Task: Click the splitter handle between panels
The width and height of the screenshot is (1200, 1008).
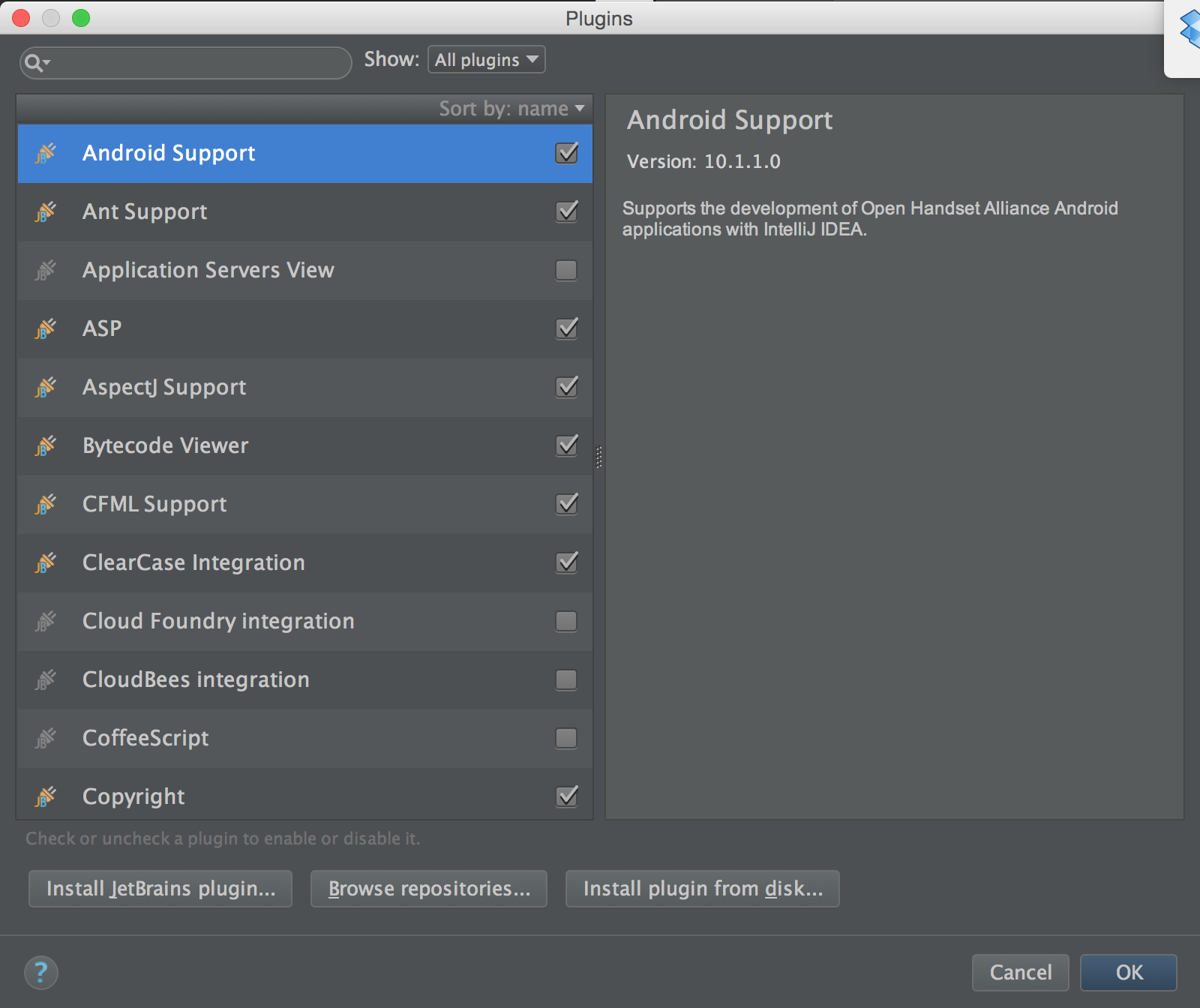Action: coord(598,457)
